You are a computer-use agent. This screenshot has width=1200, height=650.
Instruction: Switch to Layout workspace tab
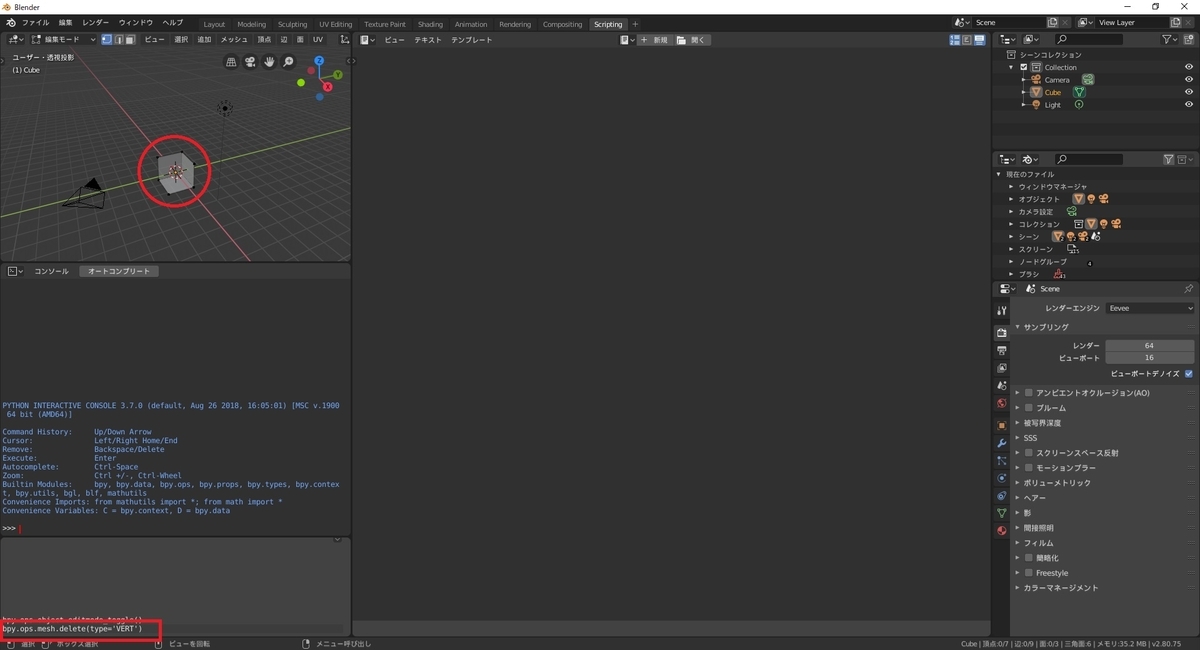[214, 24]
